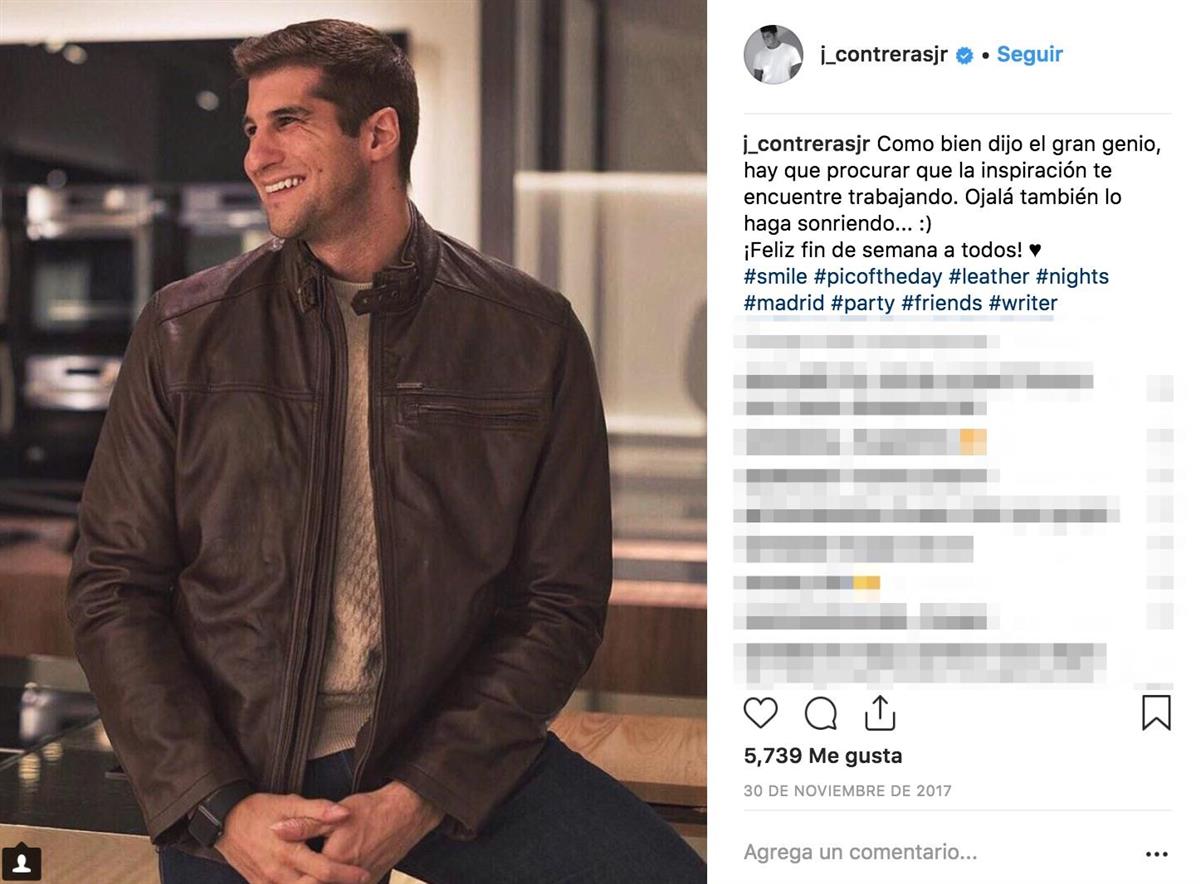Click the share arrow icon
This screenshot has width=1200, height=884.
[879, 713]
